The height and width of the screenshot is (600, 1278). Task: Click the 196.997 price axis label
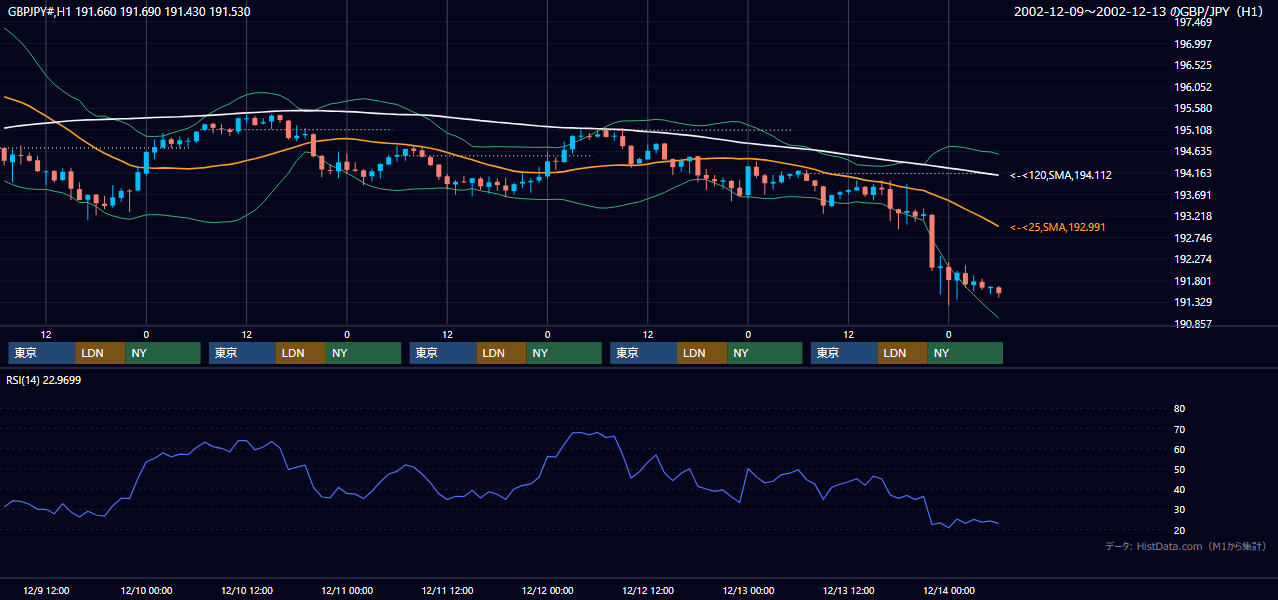pyautogui.click(x=1193, y=44)
